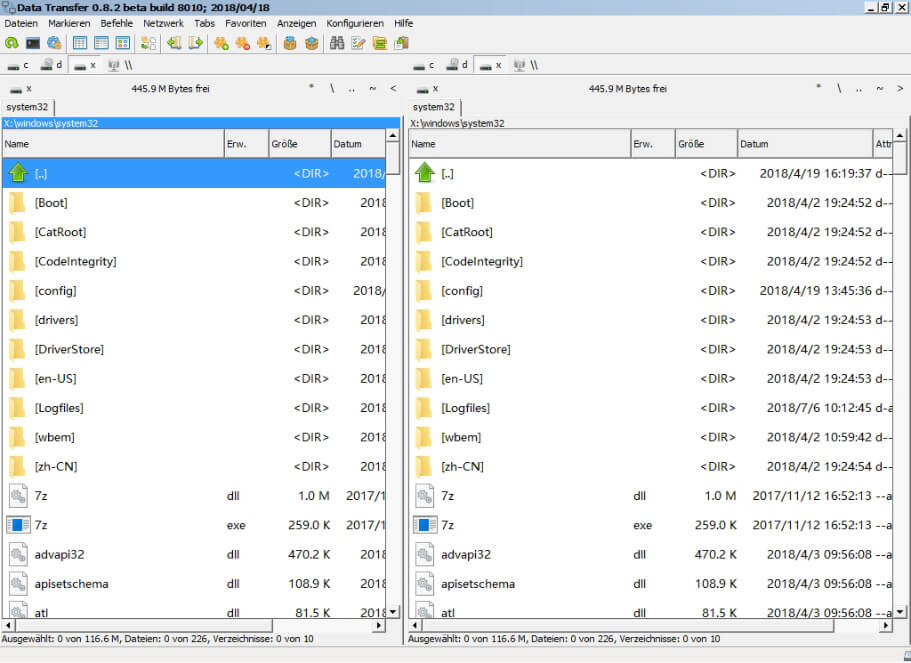The height and width of the screenshot is (663, 911).
Task: Select apisetschema dll in right panel
Action: tap(651, 584)
